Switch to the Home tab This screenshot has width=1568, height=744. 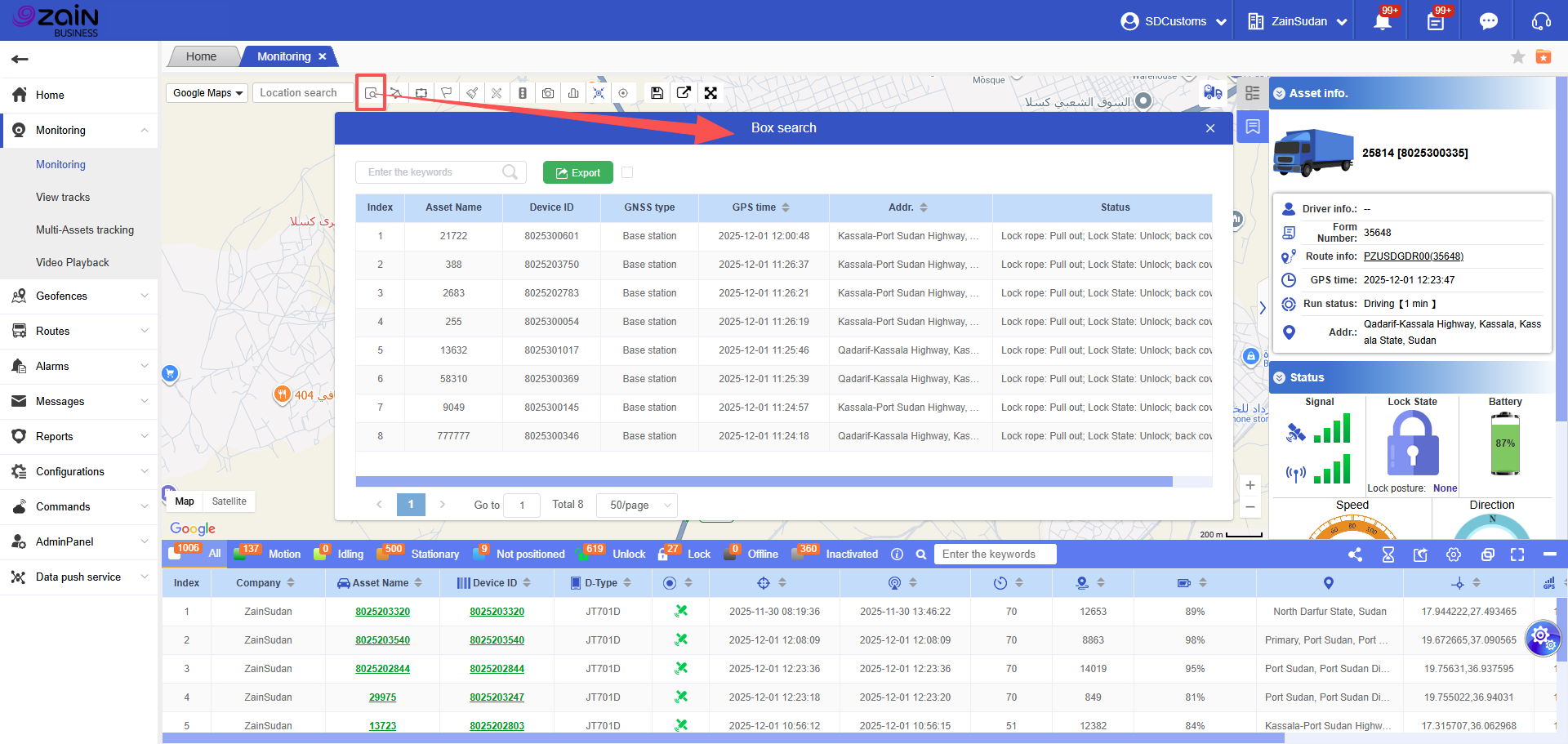click(201, 56)
